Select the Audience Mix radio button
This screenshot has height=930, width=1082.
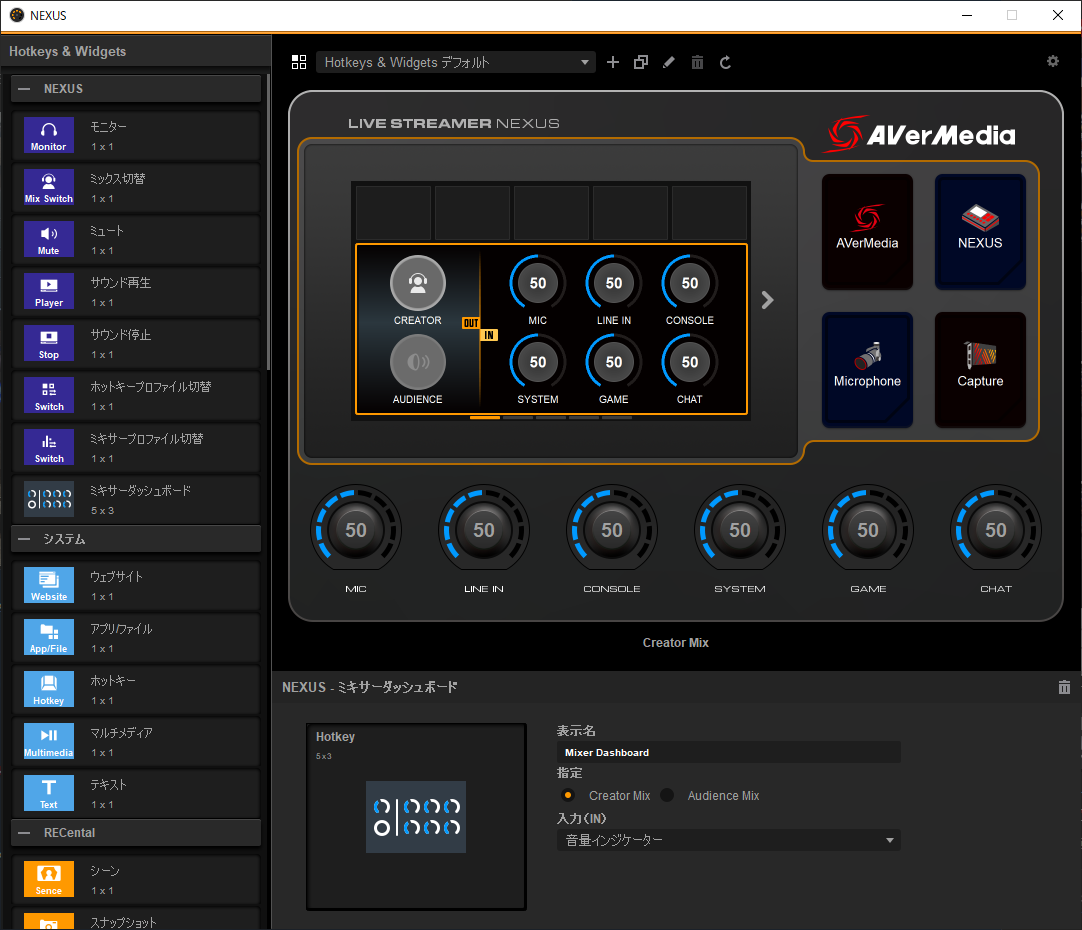click(667, 795)
